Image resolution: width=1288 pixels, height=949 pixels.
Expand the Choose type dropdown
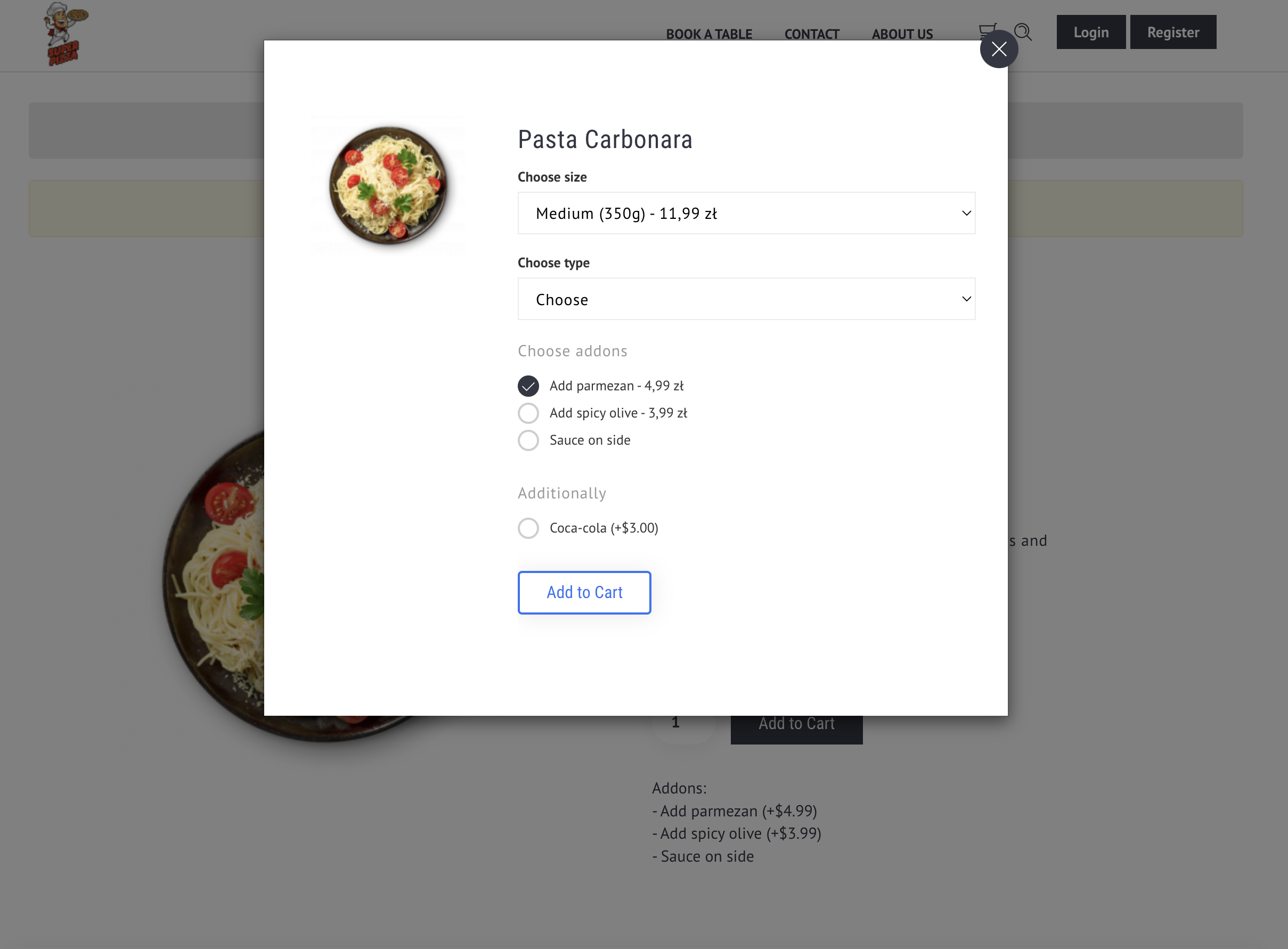[x=746, y=299]
